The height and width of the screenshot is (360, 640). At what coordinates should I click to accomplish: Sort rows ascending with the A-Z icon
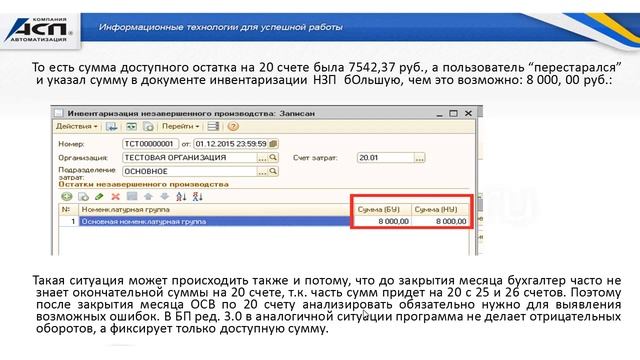coord(181,197)
